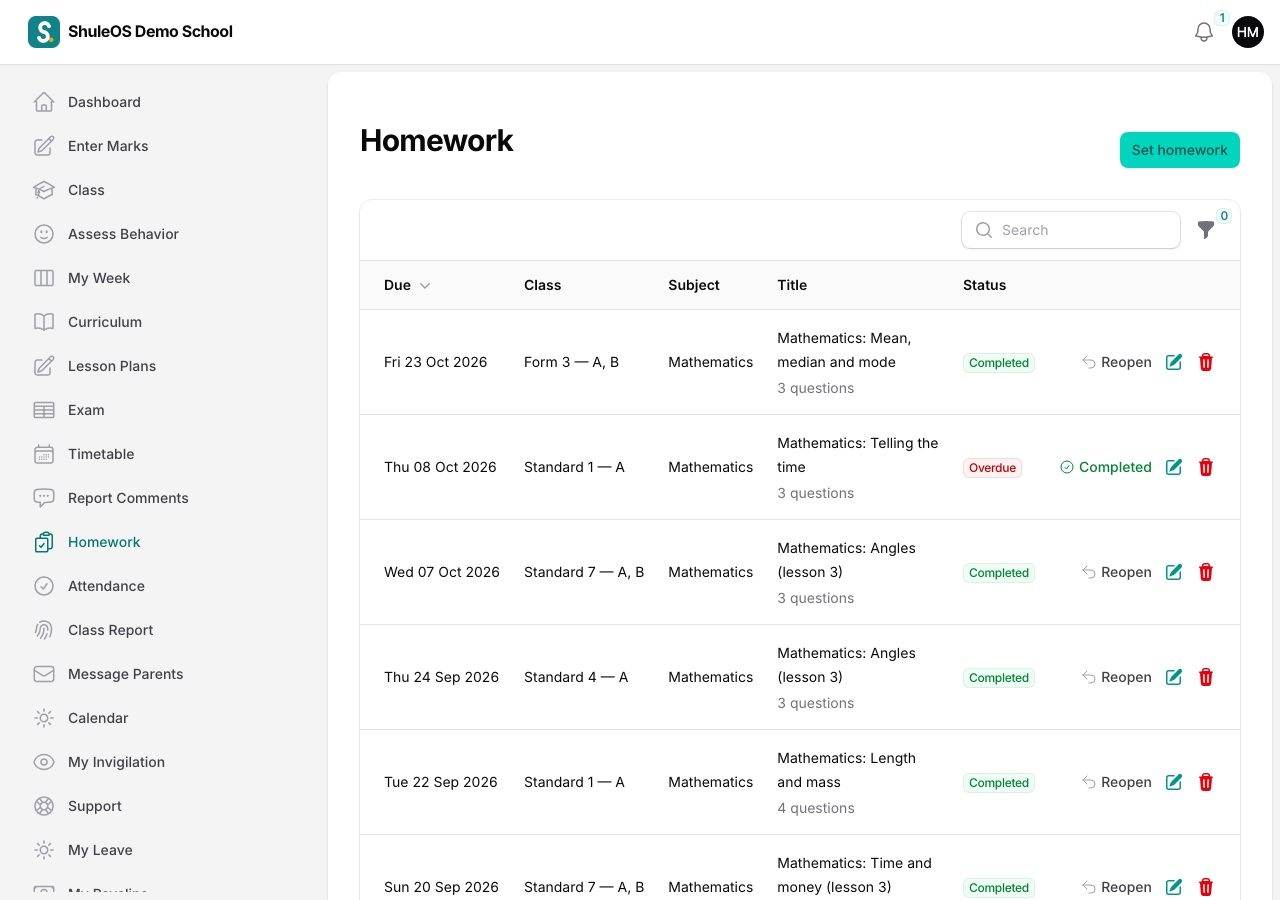Delete the Mean, median and mode homework
This screenshot has width=1280, height=900.
[1206, 362]
